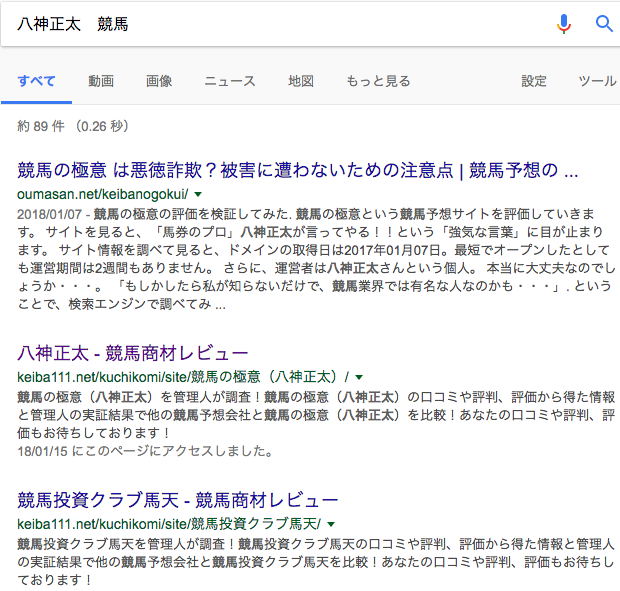Open result 競馬の極意 は悪徳詐欺？
Viewport: 620px width, 591px height.
pyautogui.click(x=298, y=170)
